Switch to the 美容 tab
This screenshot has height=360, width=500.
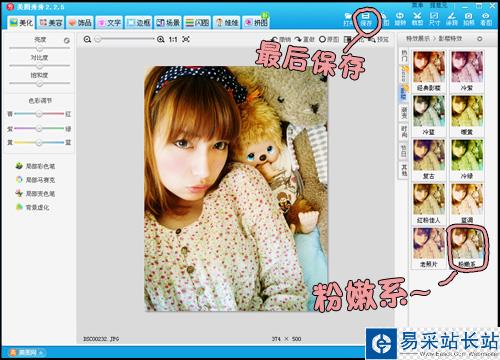[51, 22]
